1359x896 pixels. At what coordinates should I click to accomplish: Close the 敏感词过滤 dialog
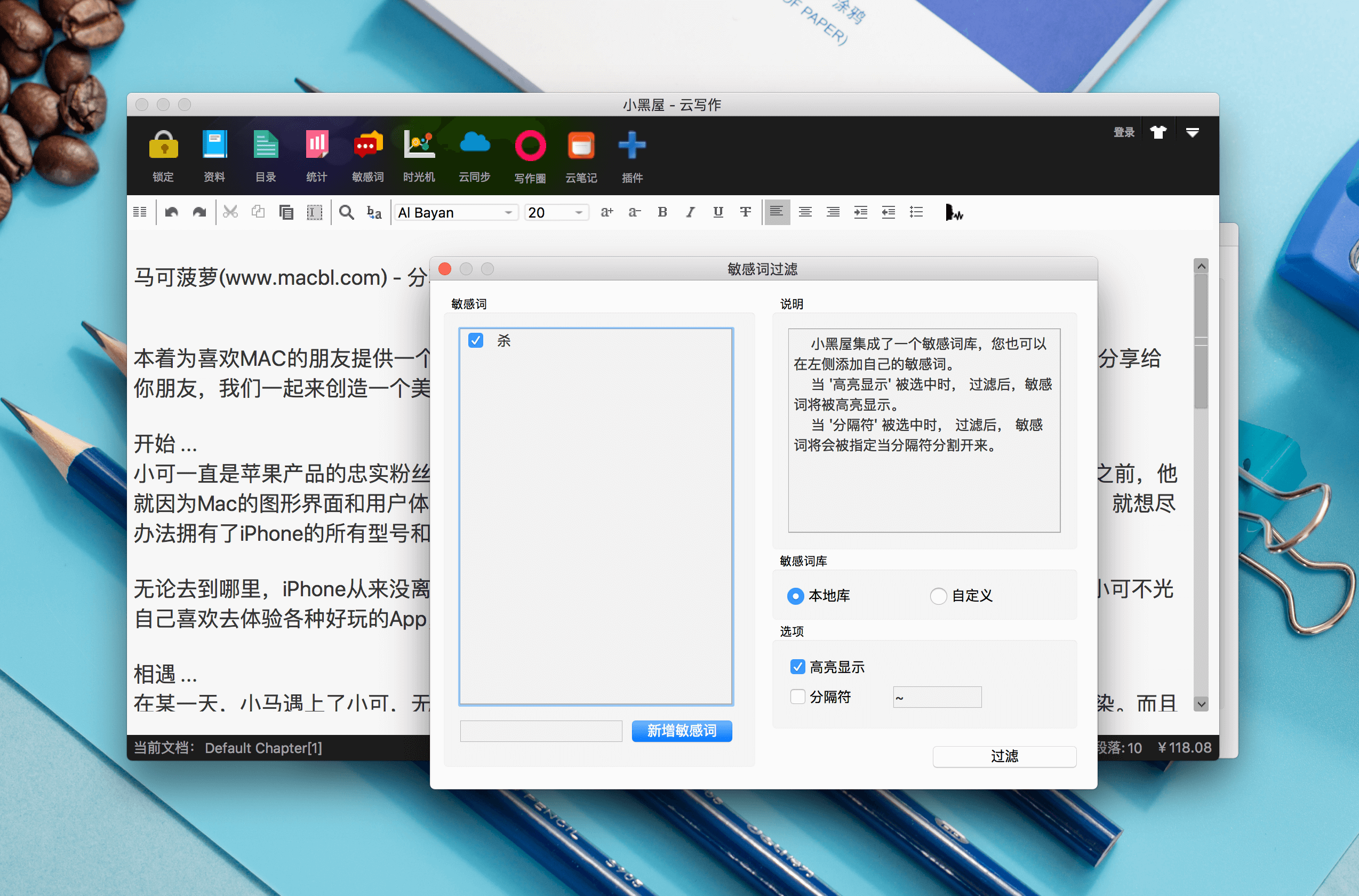pos(445,269)
